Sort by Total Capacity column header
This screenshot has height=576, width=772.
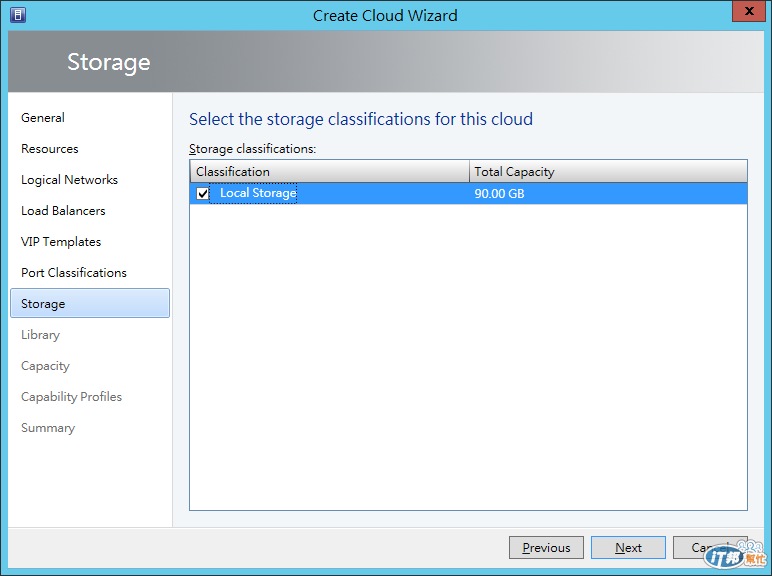pos(608,172)
